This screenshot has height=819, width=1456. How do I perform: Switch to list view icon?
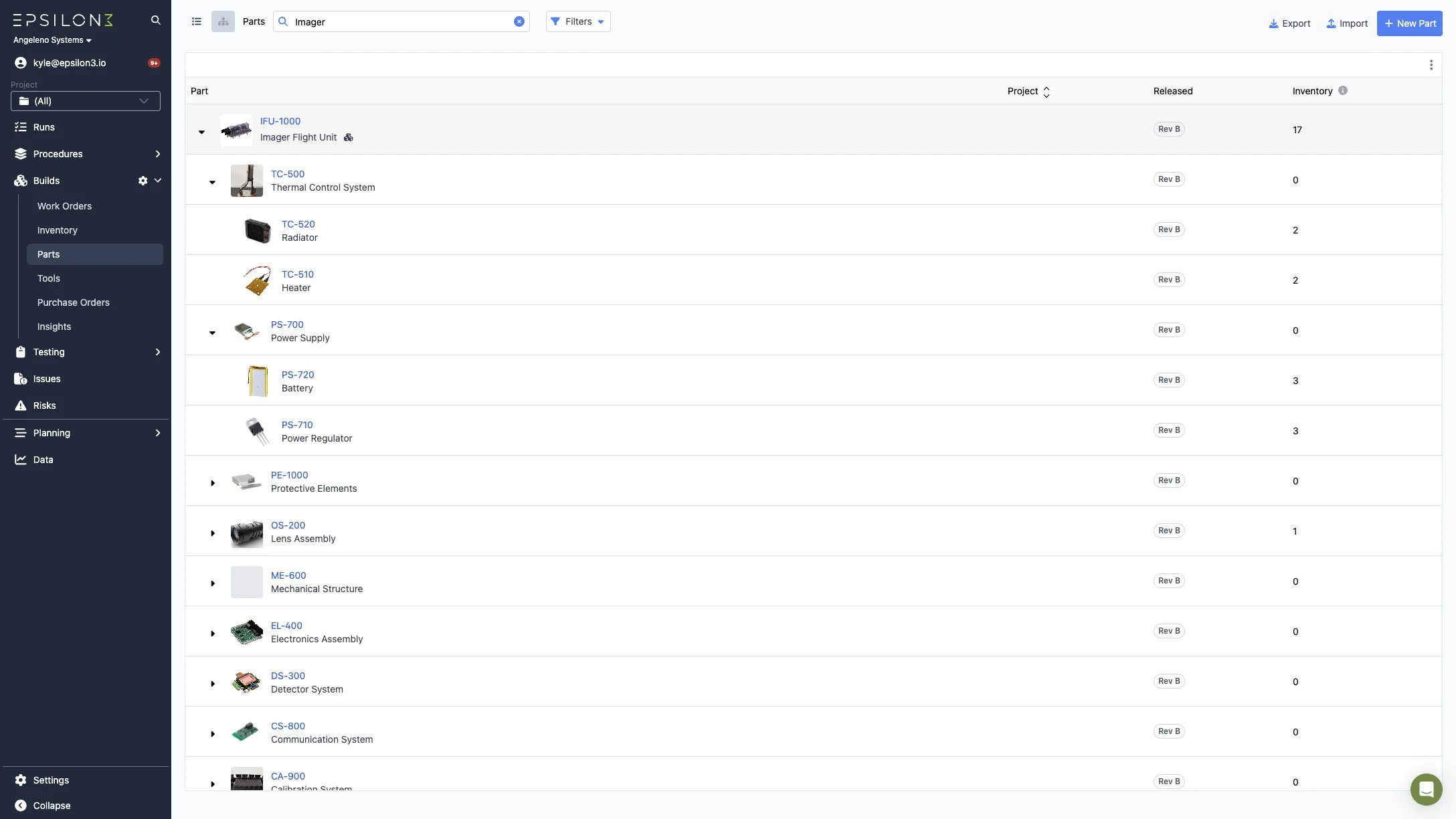click(197, 21)
